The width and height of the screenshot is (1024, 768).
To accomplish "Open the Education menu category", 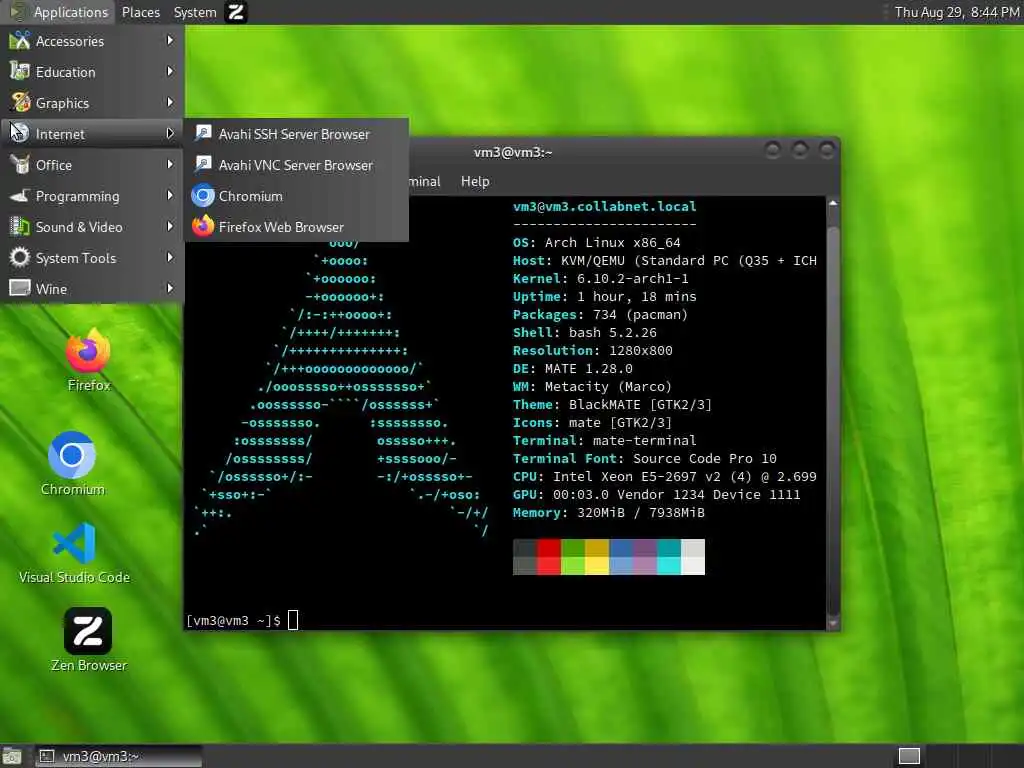I will tap(92, 72).
